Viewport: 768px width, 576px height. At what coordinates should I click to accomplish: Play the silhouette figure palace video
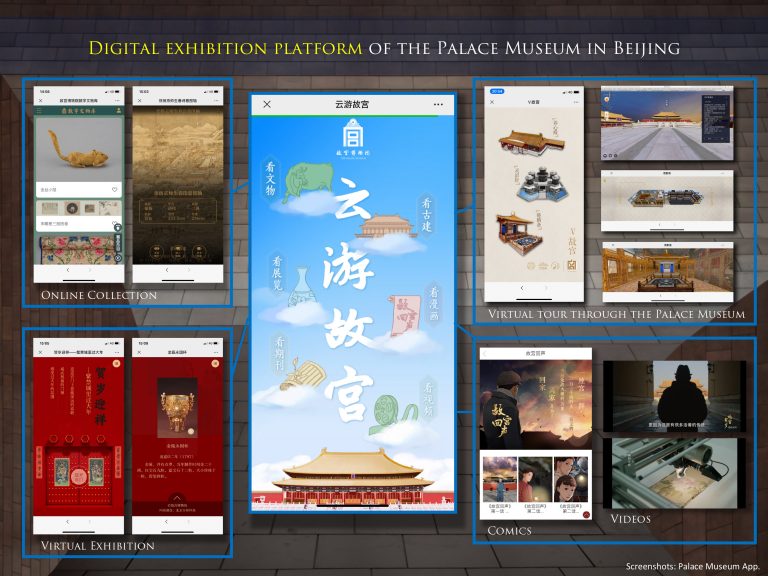click(x=675, y=396)
